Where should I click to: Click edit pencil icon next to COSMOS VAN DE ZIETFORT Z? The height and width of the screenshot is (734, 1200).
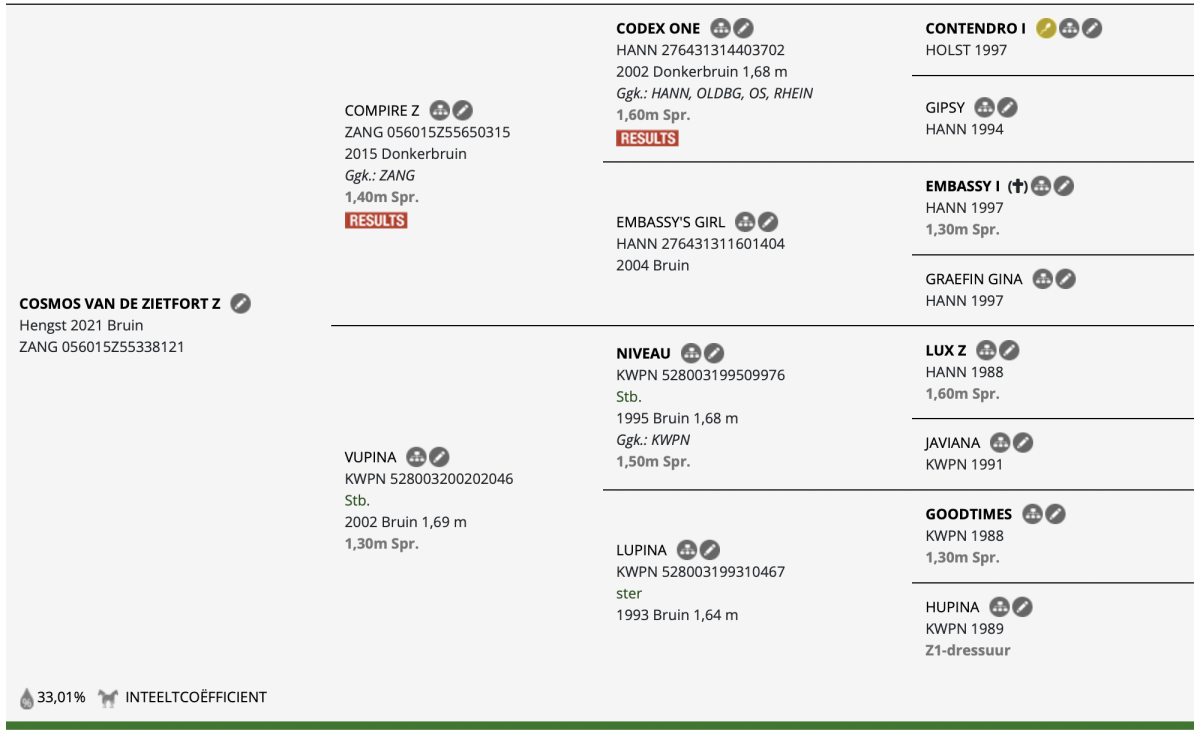tap(241, 303)
